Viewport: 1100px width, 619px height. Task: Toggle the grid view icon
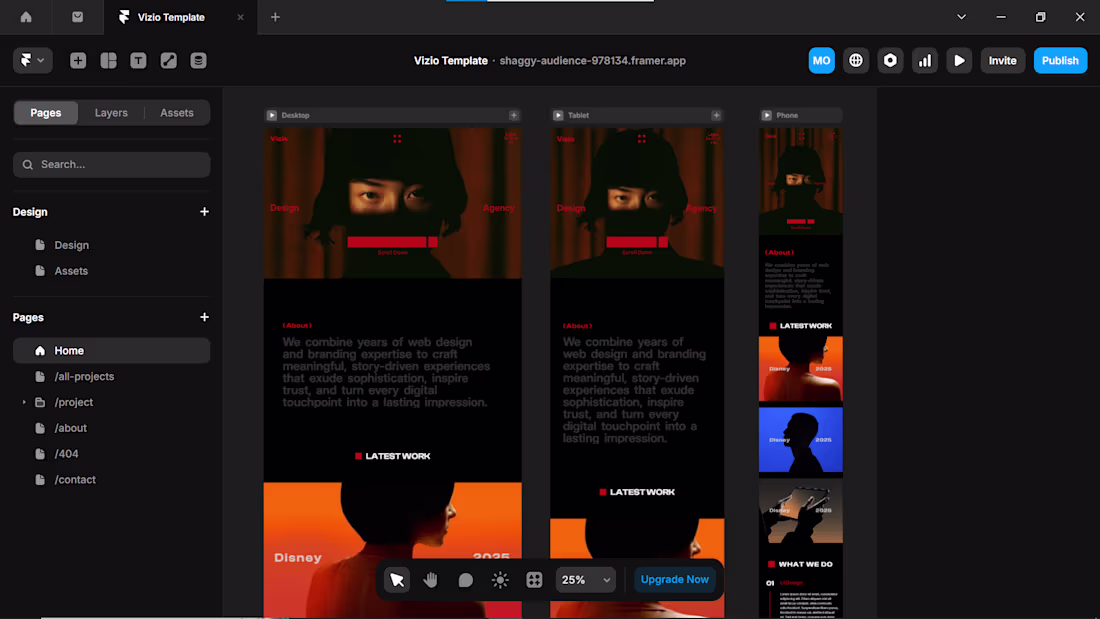[x=534, y=579]
